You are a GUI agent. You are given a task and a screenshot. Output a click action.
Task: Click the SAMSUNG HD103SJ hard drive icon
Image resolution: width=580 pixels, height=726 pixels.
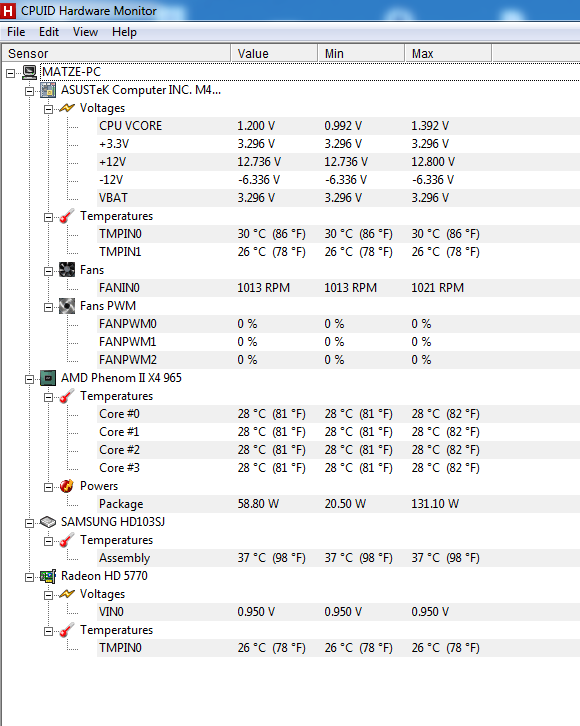pyautogui.click(x=48, y=522)
